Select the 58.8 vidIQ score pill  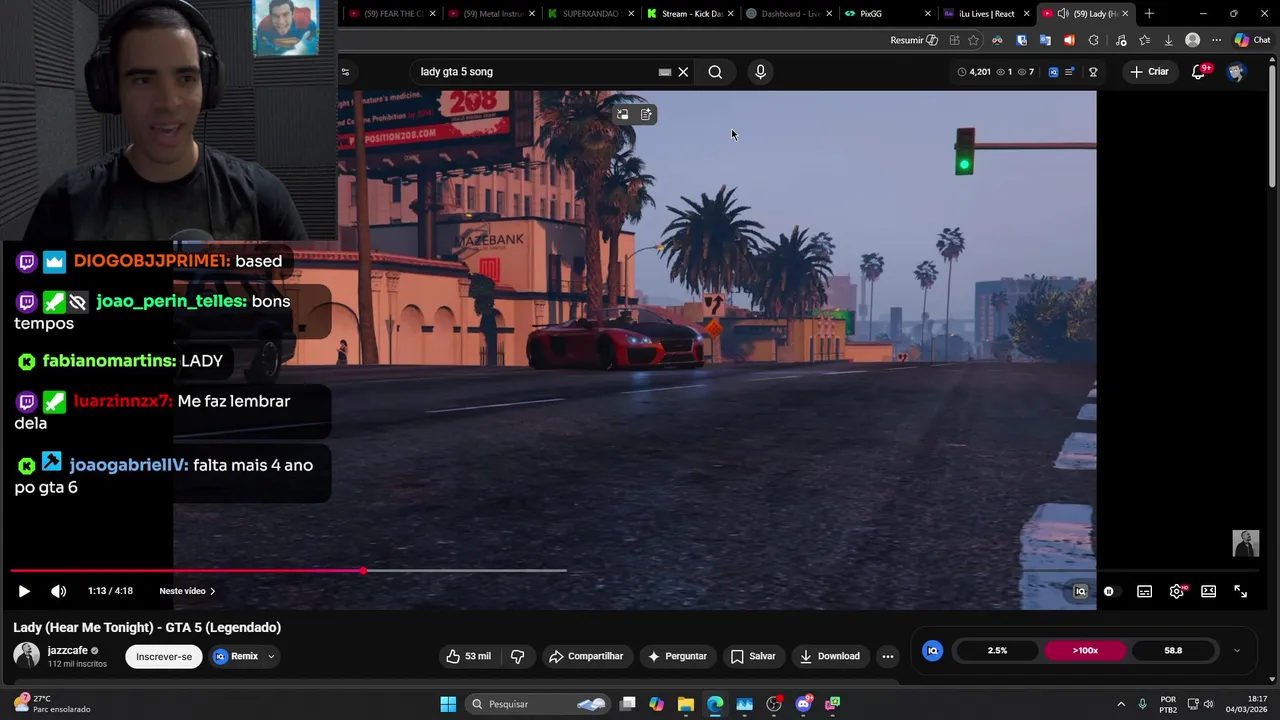point(1173,651)
